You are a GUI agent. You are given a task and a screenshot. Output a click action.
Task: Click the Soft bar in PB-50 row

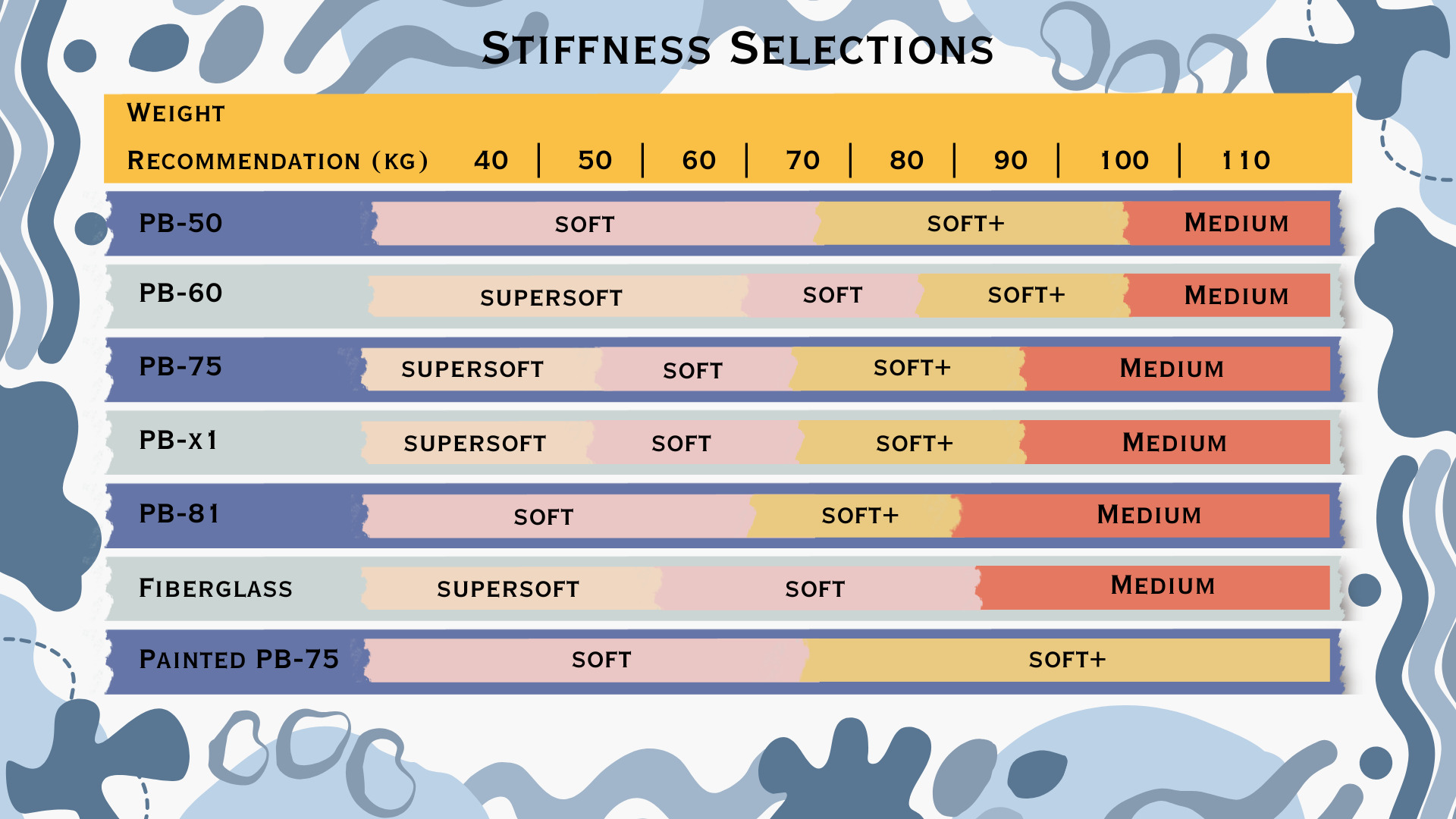(595, 223)
